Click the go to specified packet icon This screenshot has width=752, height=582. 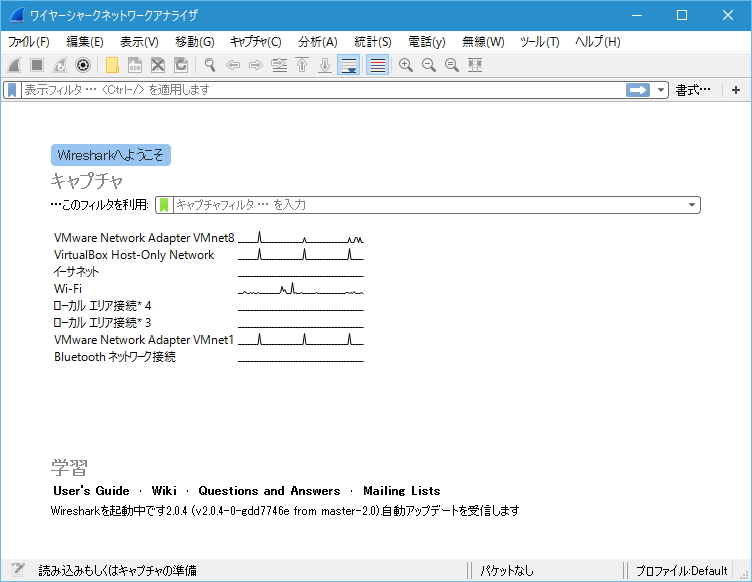(x=279, y=65)
